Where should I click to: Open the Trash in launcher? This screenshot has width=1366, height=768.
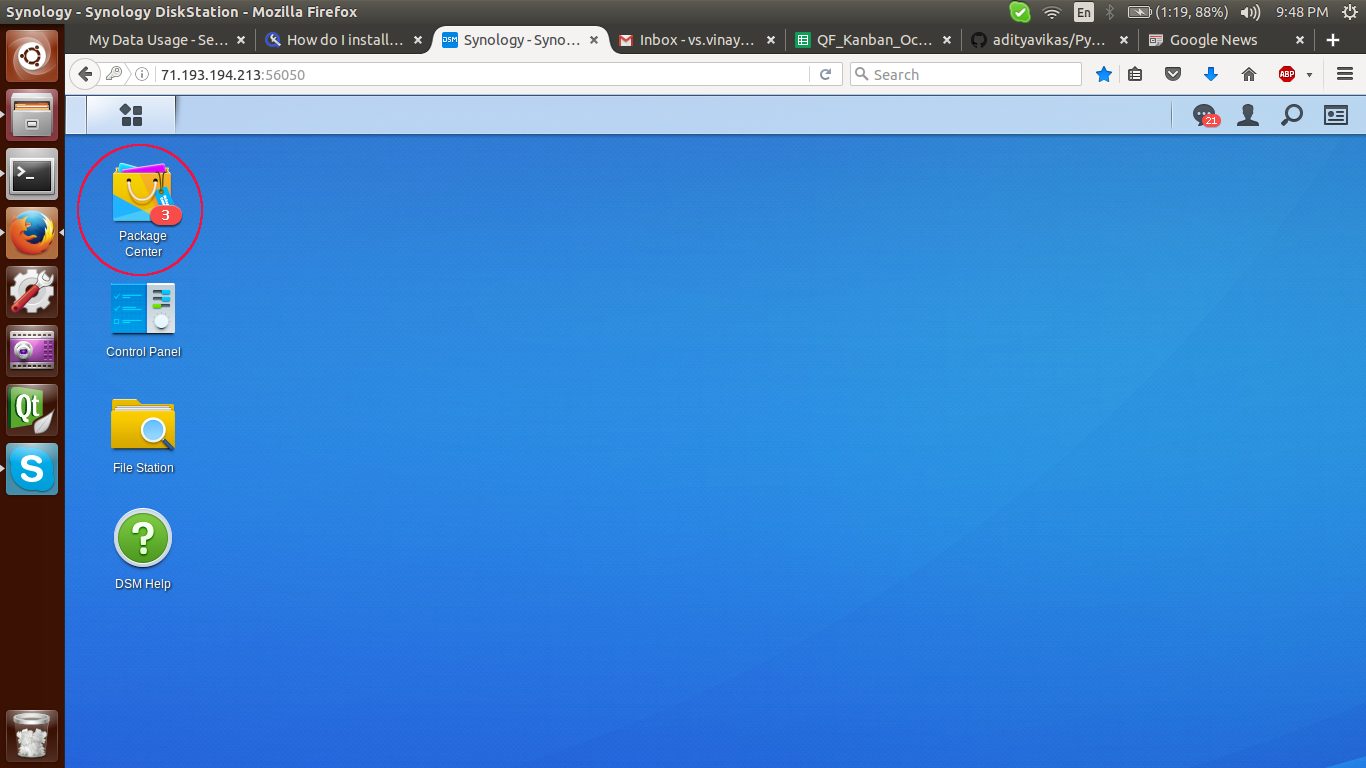[32, 737]
